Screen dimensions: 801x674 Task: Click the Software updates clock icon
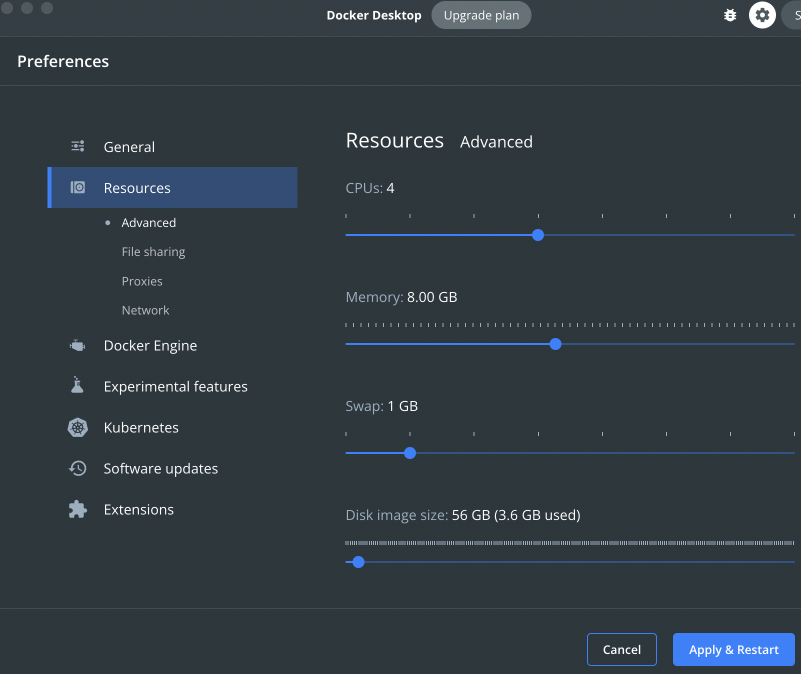[78, 468]
